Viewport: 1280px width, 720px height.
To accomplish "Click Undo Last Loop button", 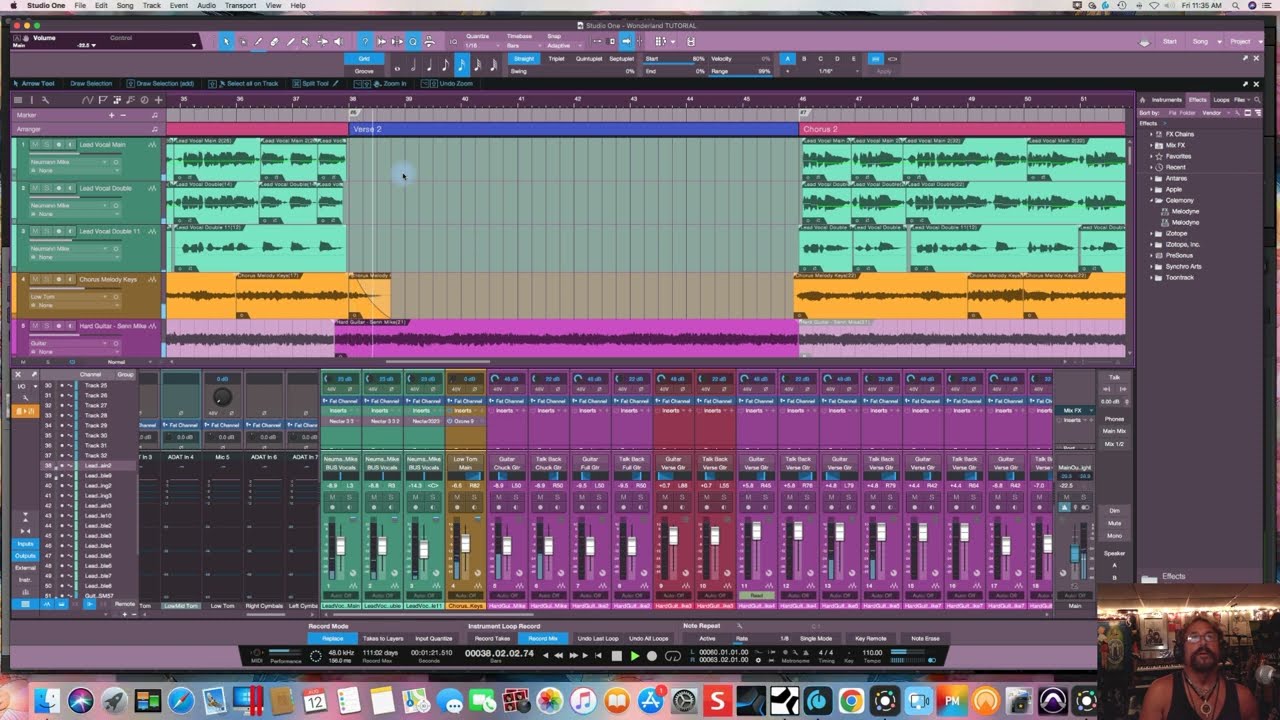I will tap(598, 638).
